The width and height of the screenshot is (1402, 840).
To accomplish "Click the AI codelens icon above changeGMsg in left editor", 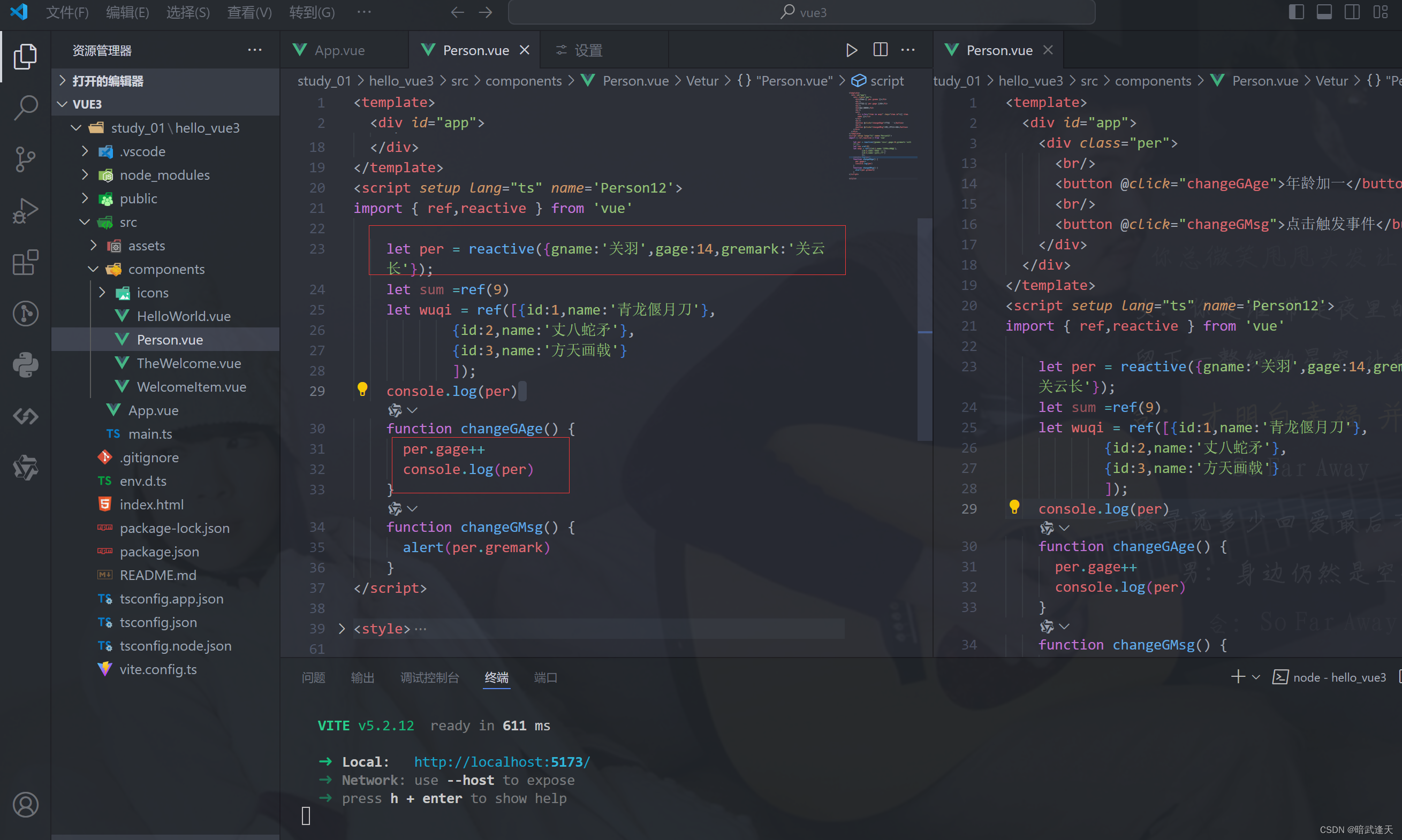I will pyautogui.click(x=395, y=508).
